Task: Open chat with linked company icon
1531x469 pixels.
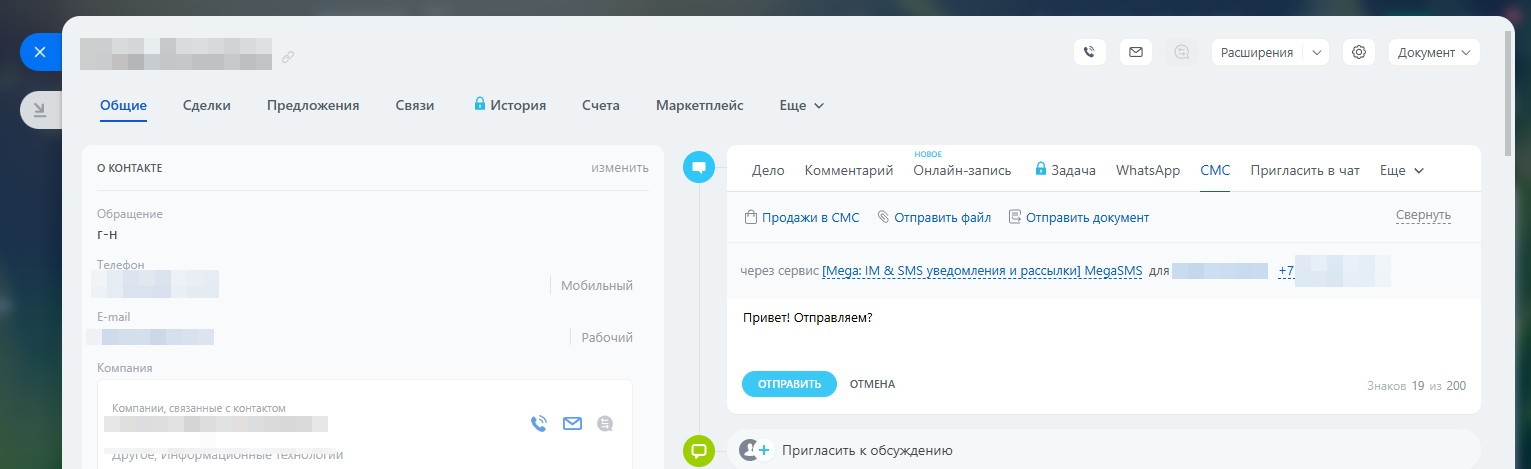Action: point(605,424)
